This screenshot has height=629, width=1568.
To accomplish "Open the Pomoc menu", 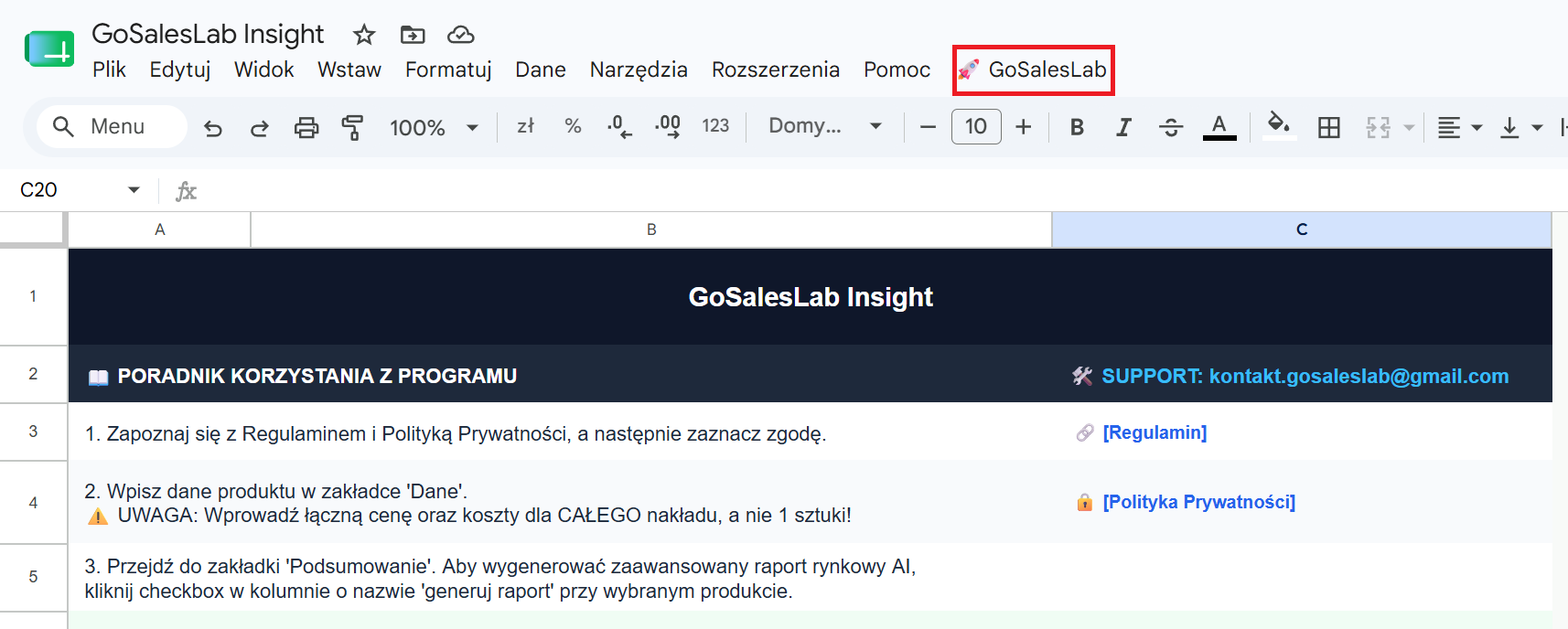I will (x=897, y=69).
